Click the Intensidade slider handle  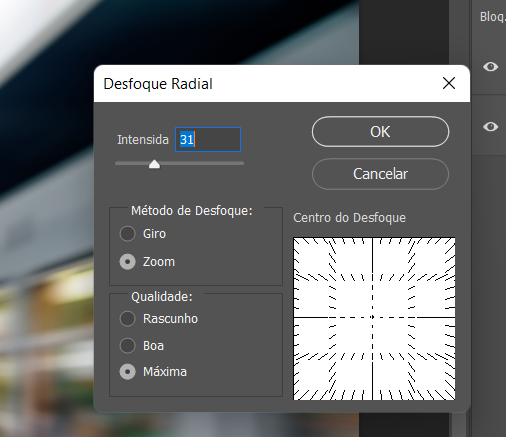click(154, 164)
